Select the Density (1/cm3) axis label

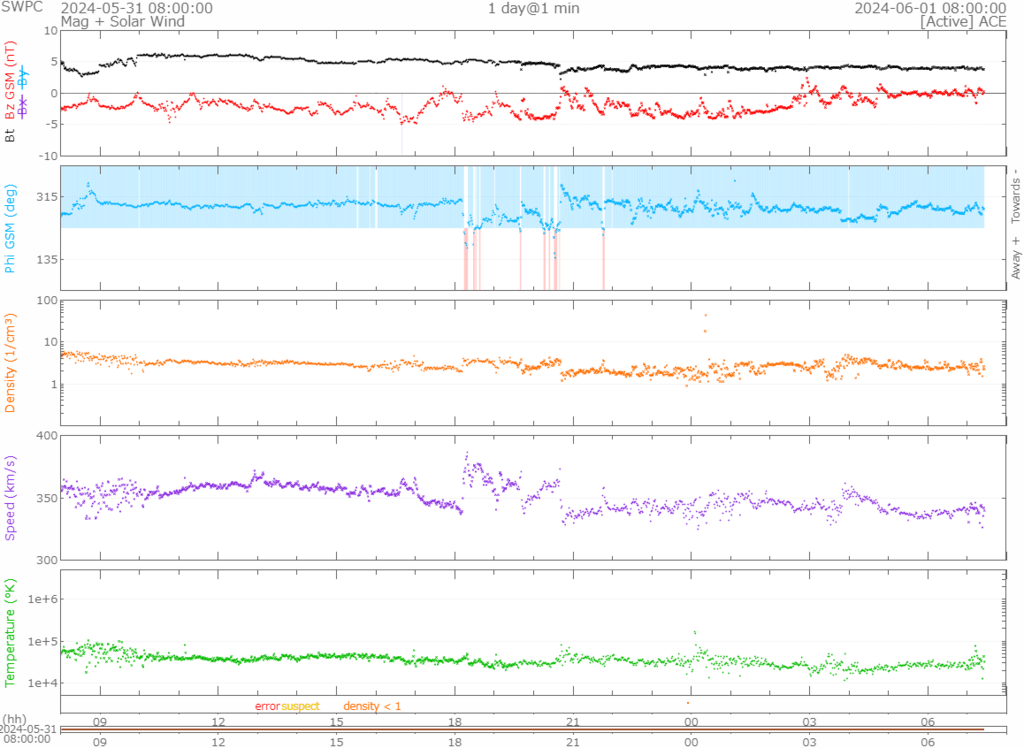[x=11, y=366]
